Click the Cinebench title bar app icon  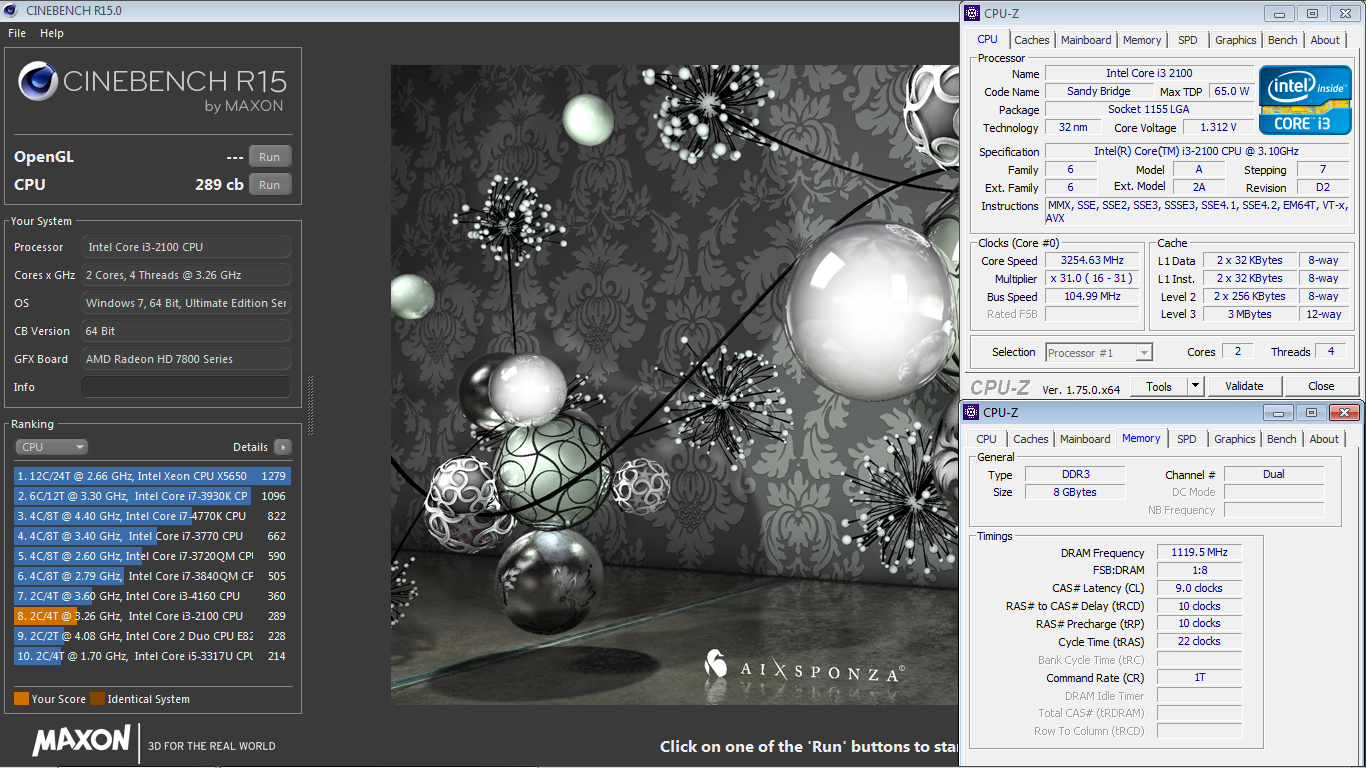click(x=12, y=10)
